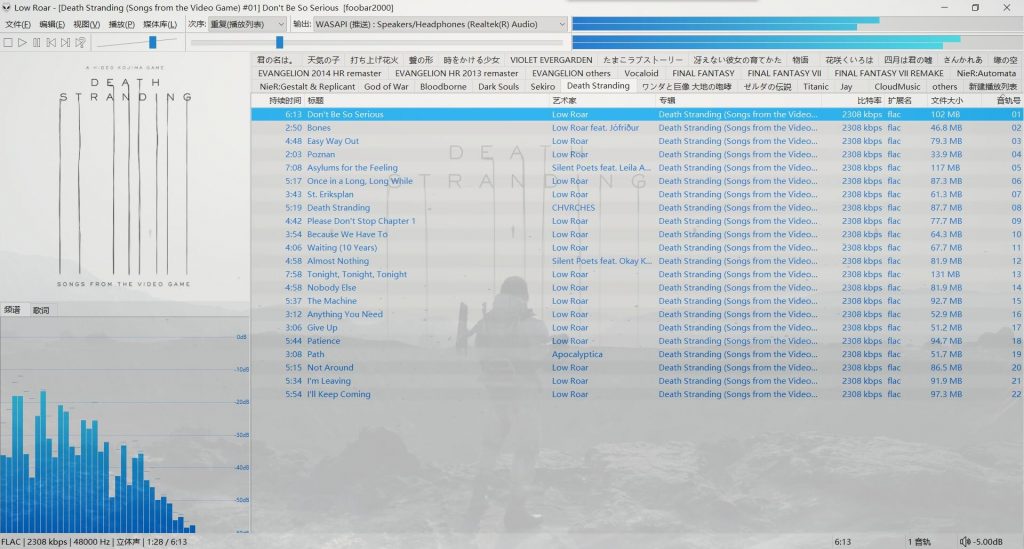Open the Vocaloid playlist tab

(641, 73)
